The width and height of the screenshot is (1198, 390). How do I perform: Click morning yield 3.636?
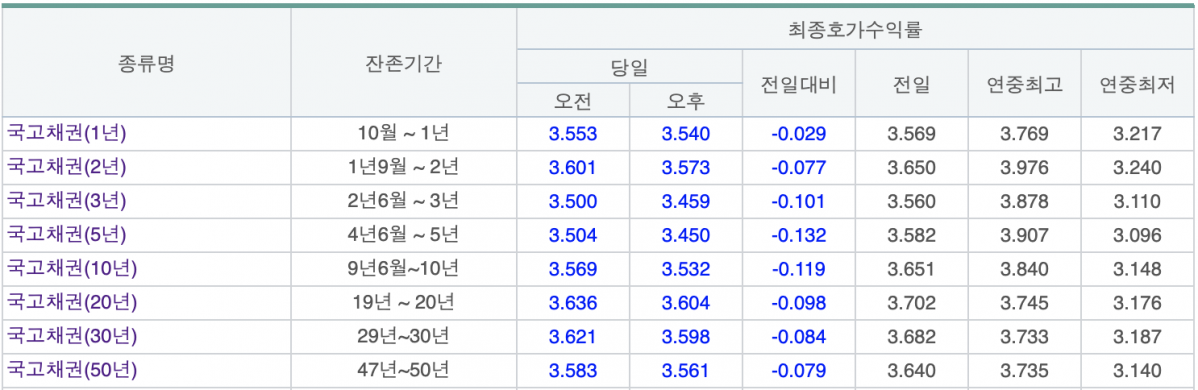(573, 304)
